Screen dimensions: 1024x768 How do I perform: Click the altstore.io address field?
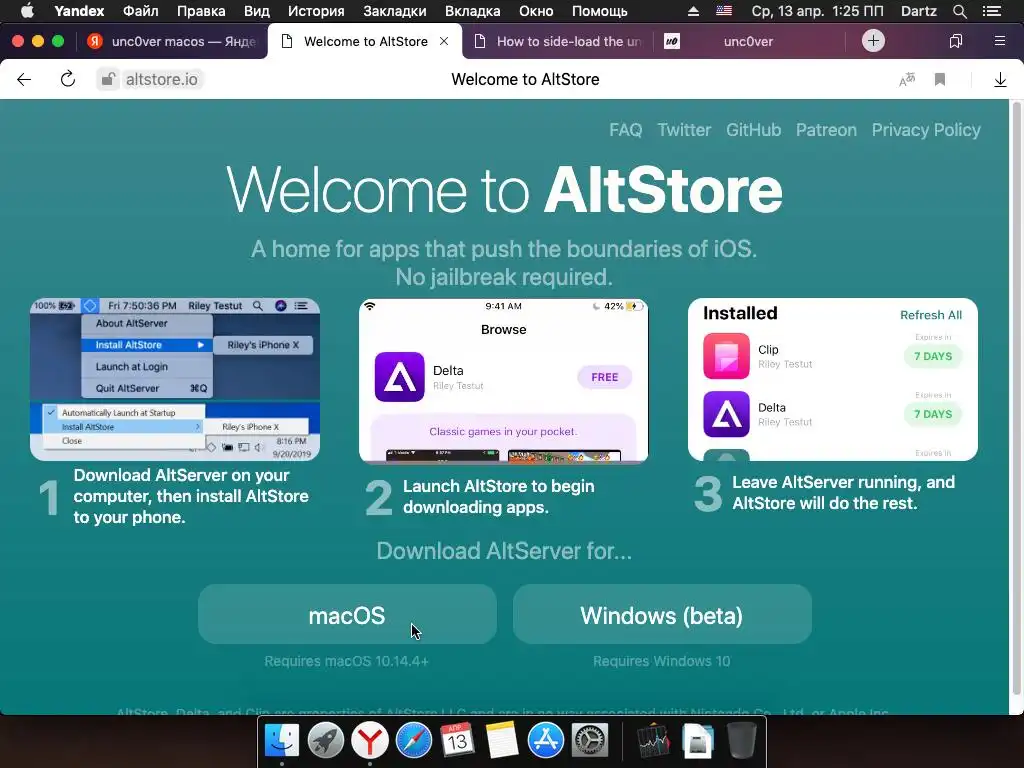pos(161,80)
